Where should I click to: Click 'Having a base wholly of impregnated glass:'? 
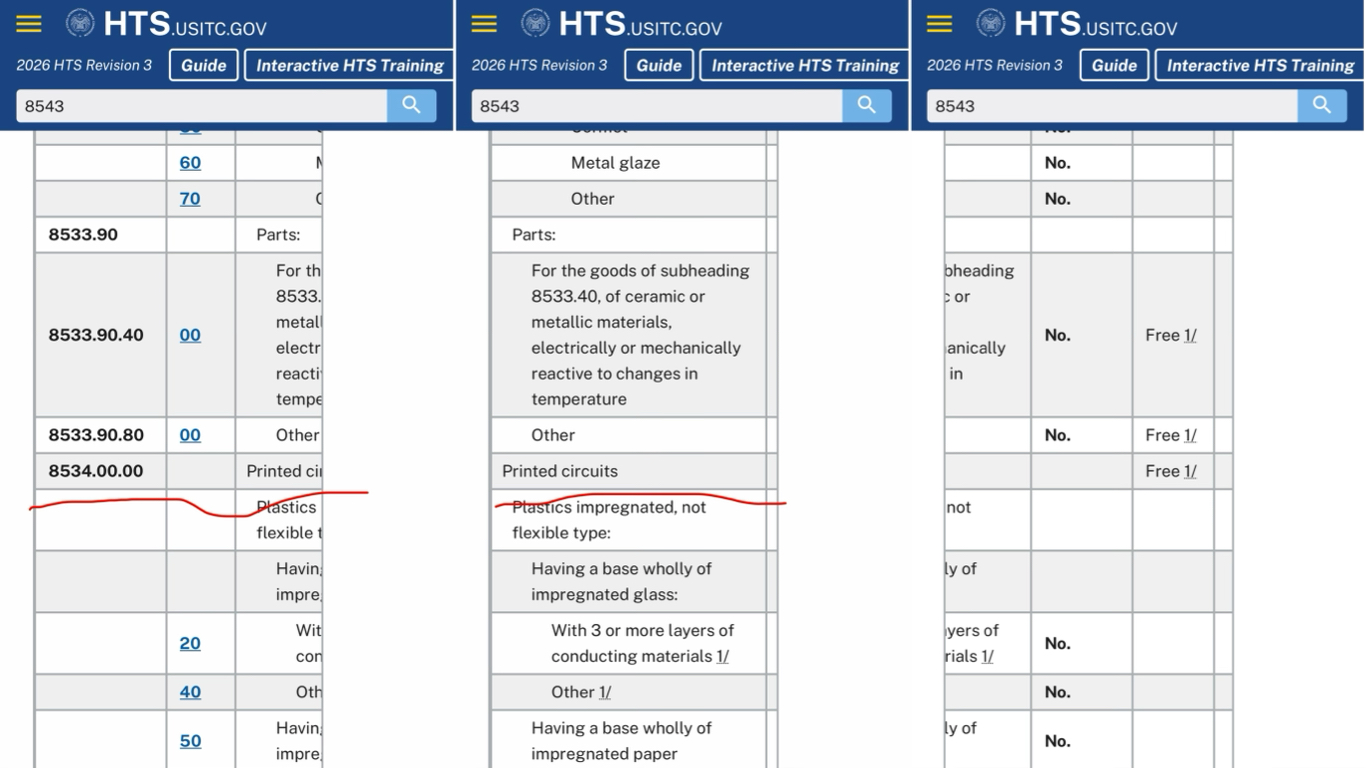click(629, 581)
